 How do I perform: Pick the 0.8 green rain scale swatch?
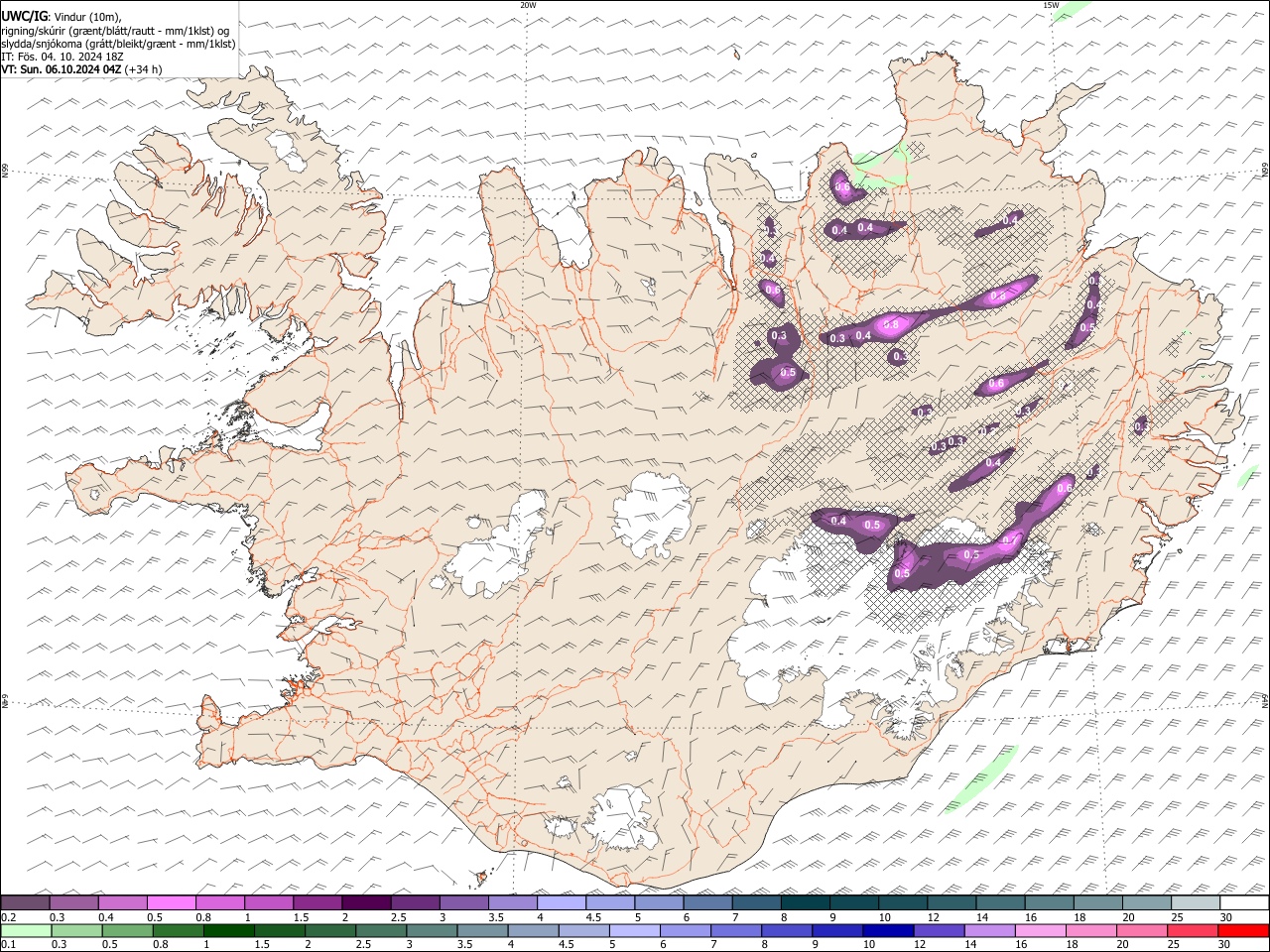coord(178,931)
